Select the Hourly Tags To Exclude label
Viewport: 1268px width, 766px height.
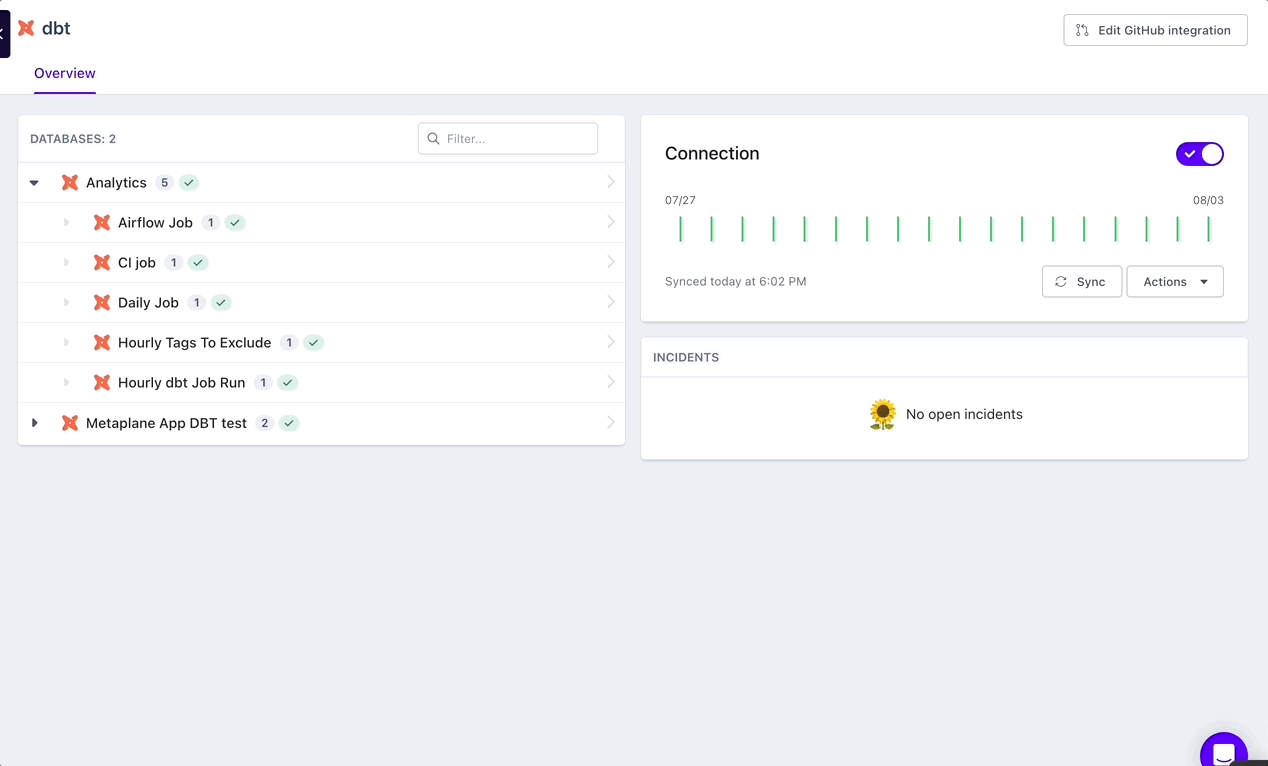pos(194,343)
